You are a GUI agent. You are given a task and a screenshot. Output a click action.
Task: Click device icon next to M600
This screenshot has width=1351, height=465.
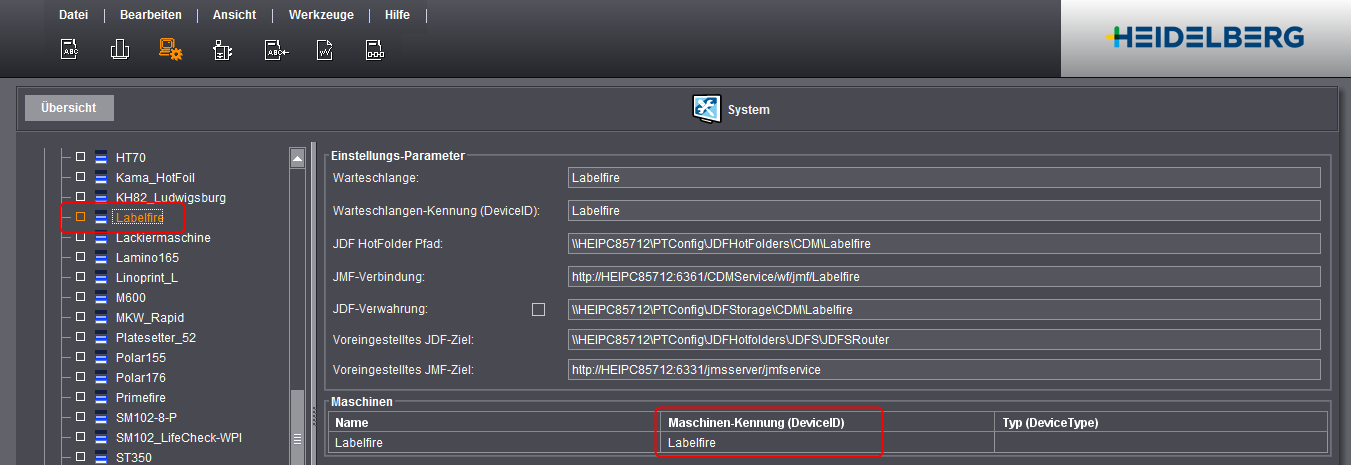(x=101, y=298)
